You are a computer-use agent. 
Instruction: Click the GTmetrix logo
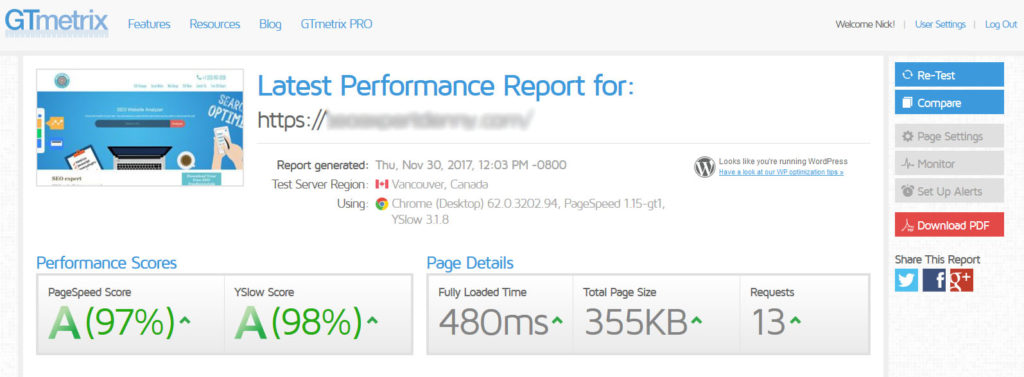coord(56,22)
